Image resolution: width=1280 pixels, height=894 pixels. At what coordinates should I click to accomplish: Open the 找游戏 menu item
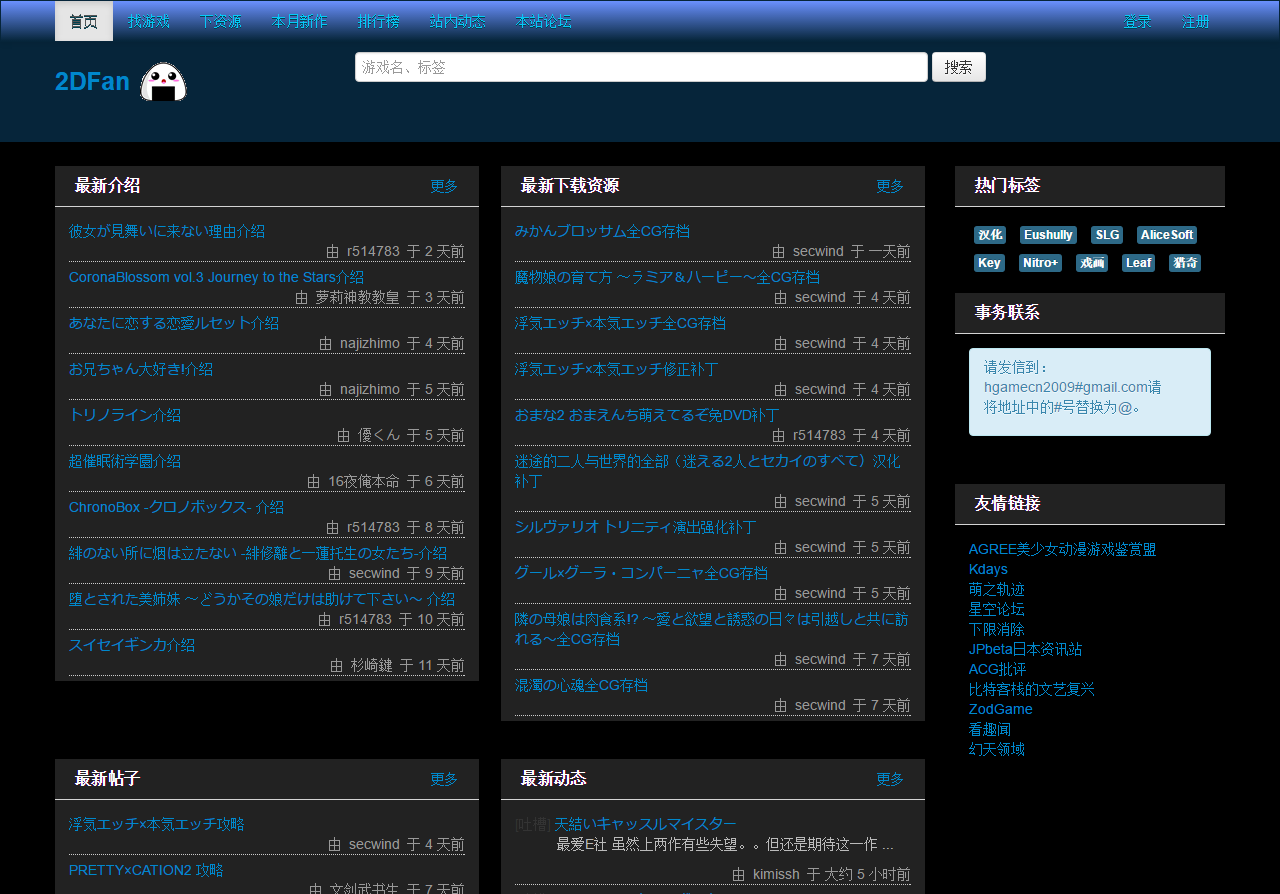(x=149, y=21)
